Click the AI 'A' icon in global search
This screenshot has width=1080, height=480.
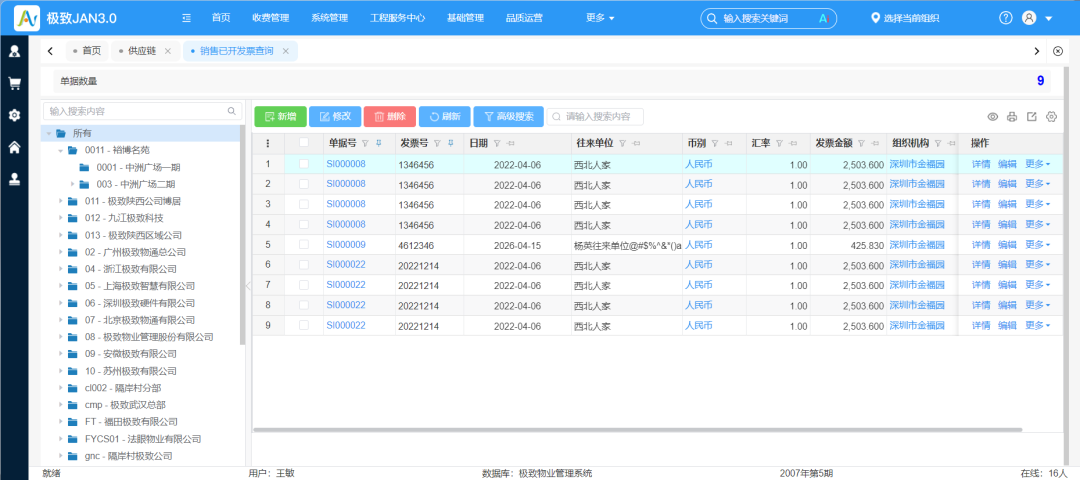point(822,19)
